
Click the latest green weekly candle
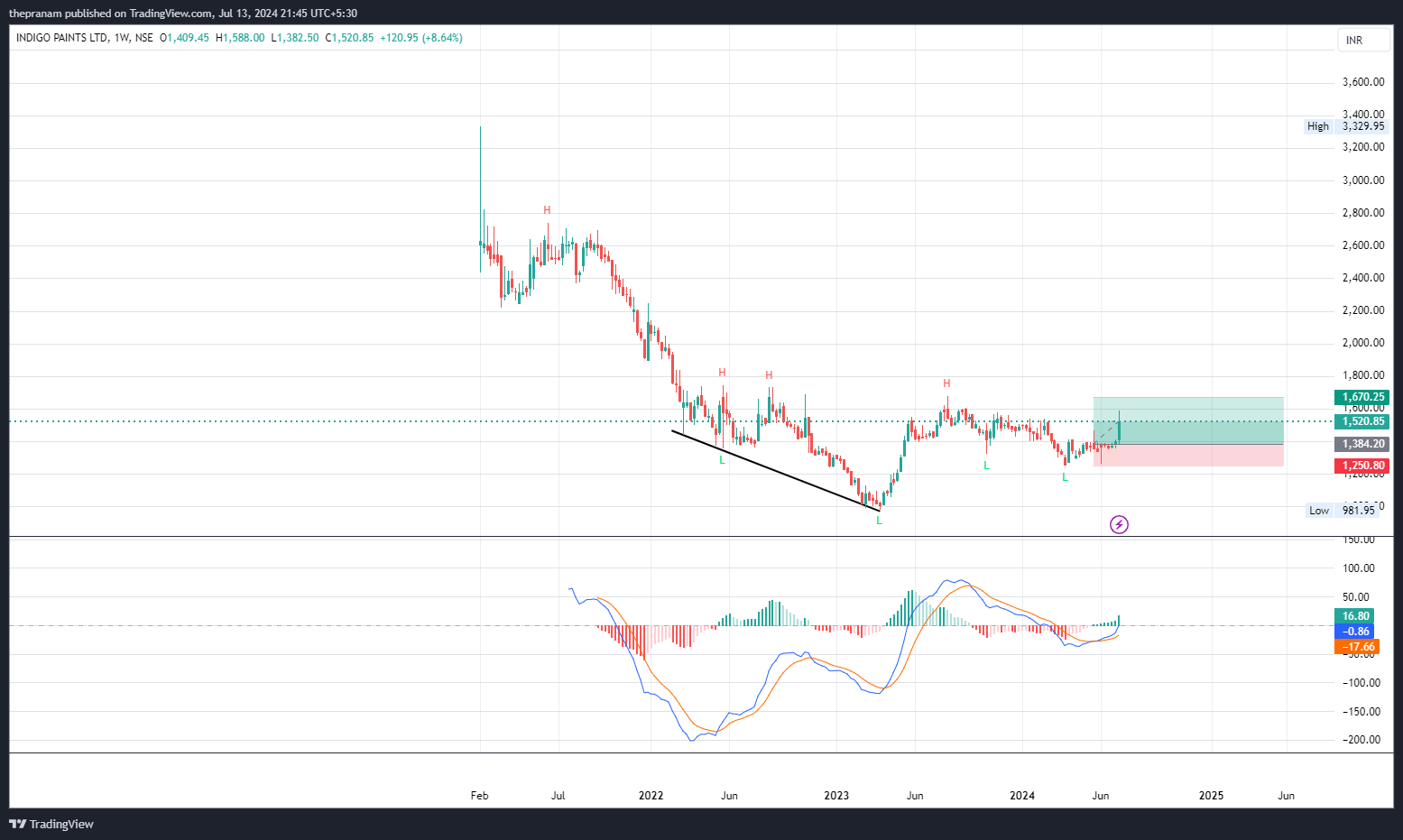point(1120,430)
